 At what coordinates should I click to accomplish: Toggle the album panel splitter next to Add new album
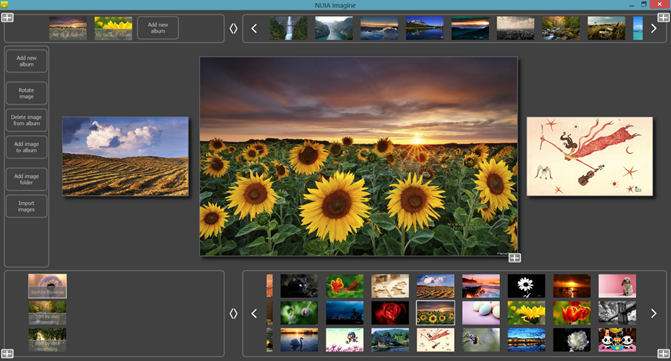coord(233,29)
